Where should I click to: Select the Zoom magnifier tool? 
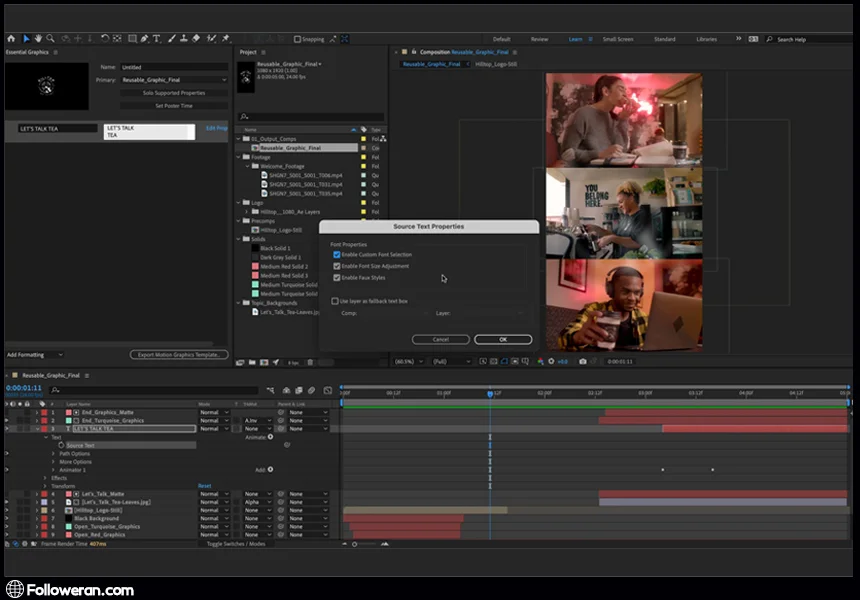(x=49, y=39)
